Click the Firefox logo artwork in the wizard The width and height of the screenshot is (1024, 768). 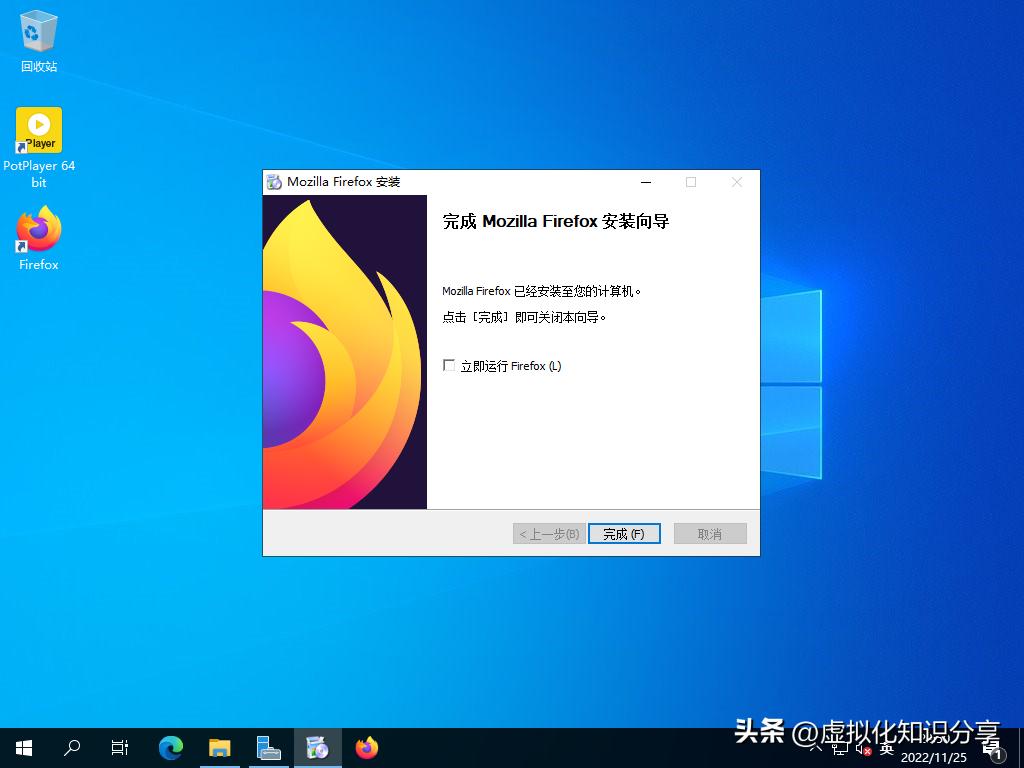click(344, 352)
